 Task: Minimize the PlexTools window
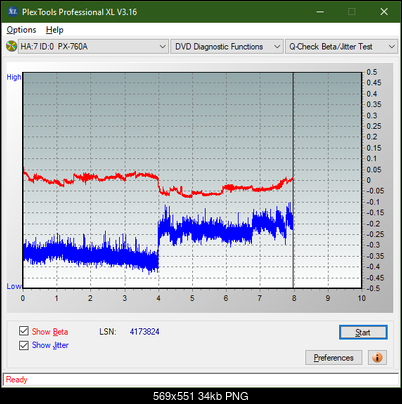320,12
